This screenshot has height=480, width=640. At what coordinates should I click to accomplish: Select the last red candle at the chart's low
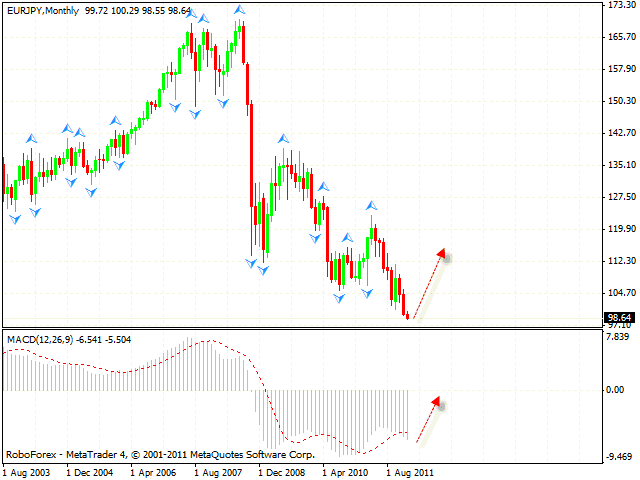[406, 315]
